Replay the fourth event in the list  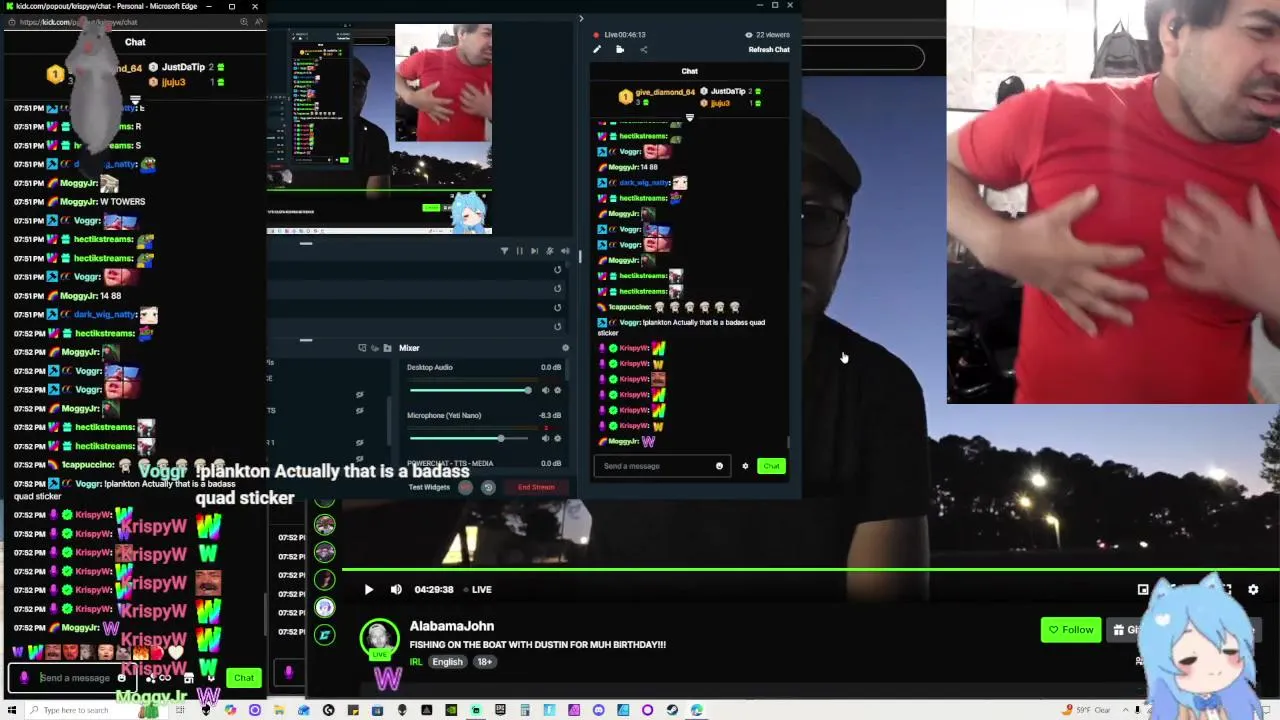pyautogui.click(x=558, y=326)
